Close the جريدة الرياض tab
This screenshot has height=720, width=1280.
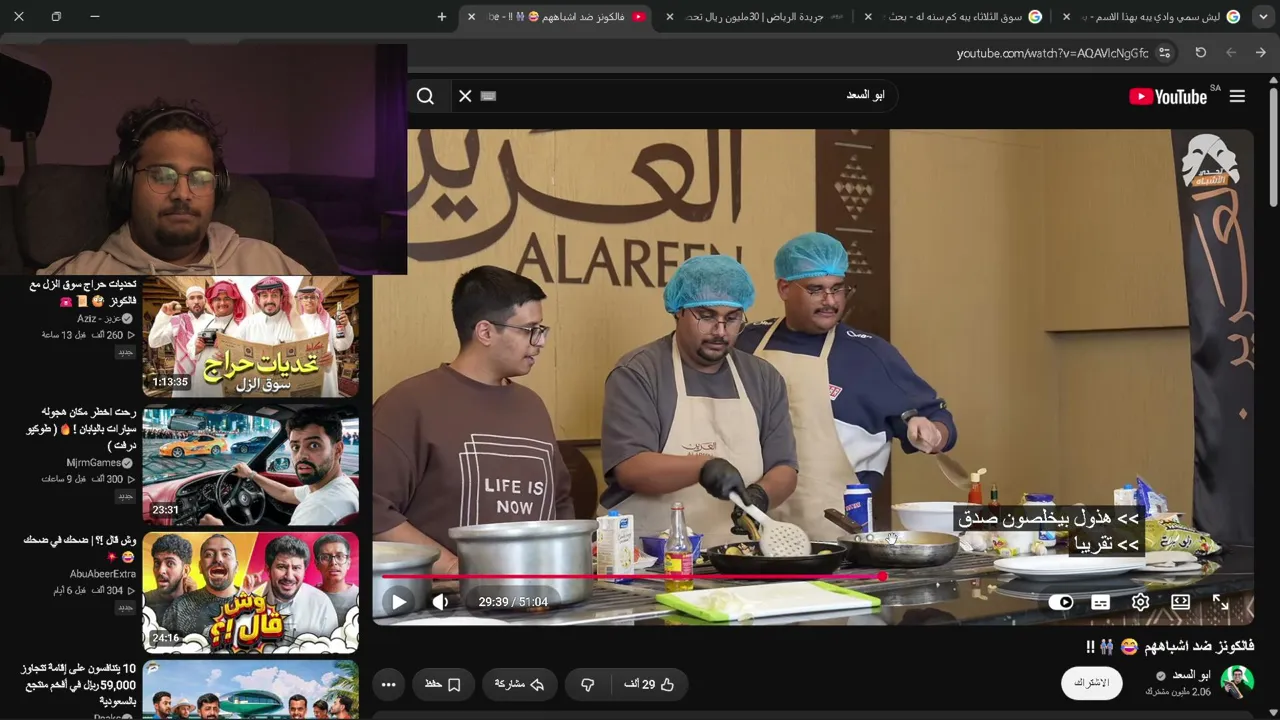[670, 17]
